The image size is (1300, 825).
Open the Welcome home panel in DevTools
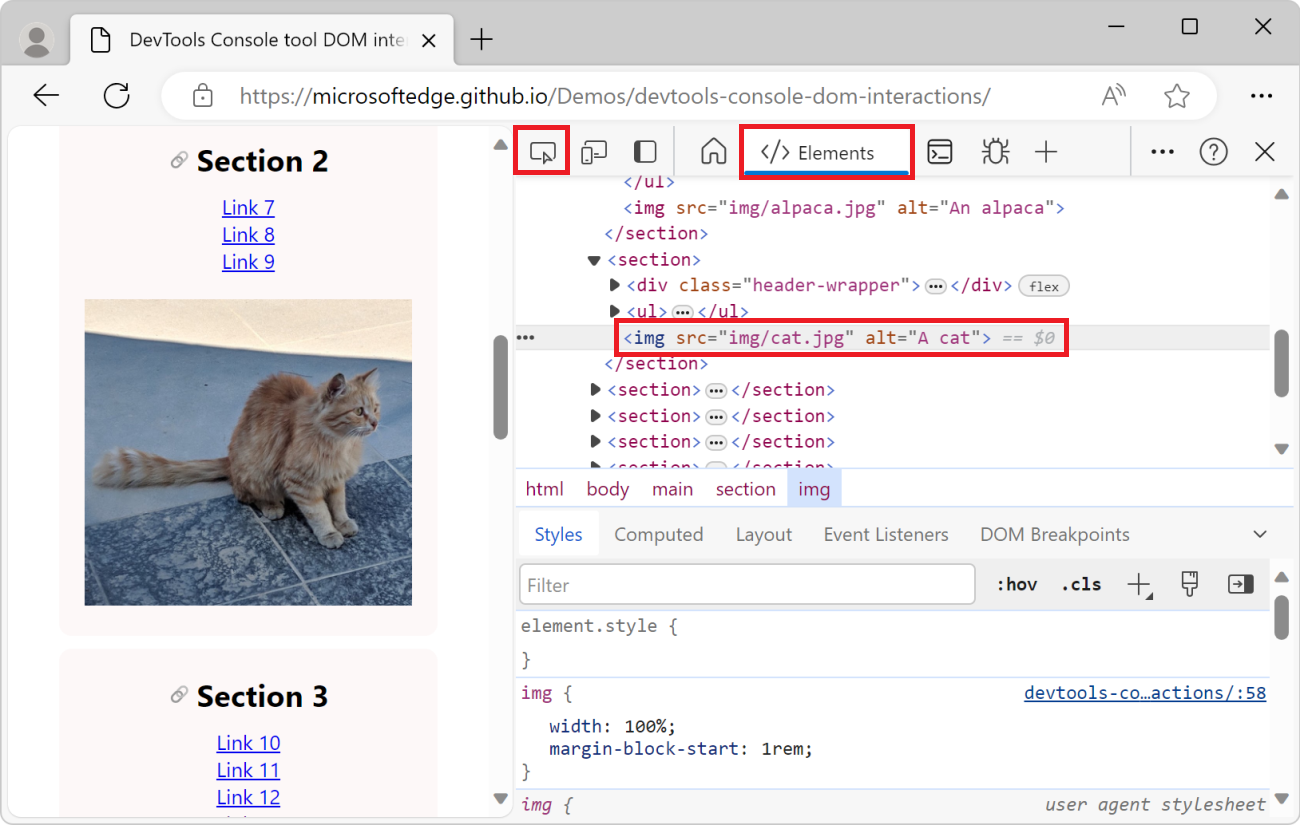pyautogui.click(x=712, y=151)
